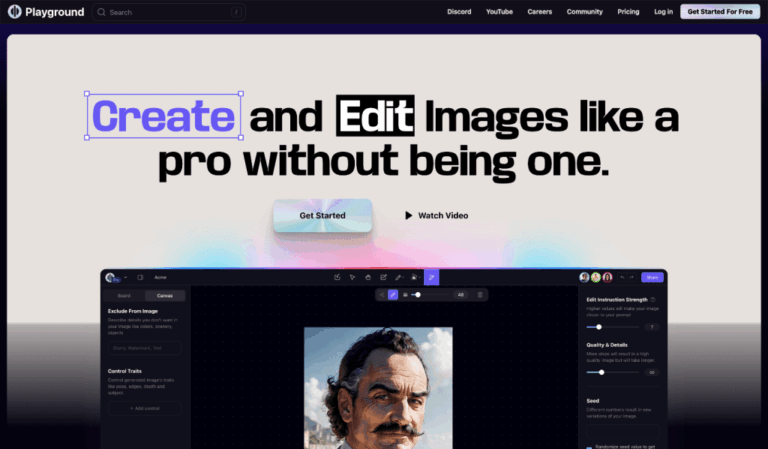
Task: Select the hand pan tool
Action: pos(368,278)
